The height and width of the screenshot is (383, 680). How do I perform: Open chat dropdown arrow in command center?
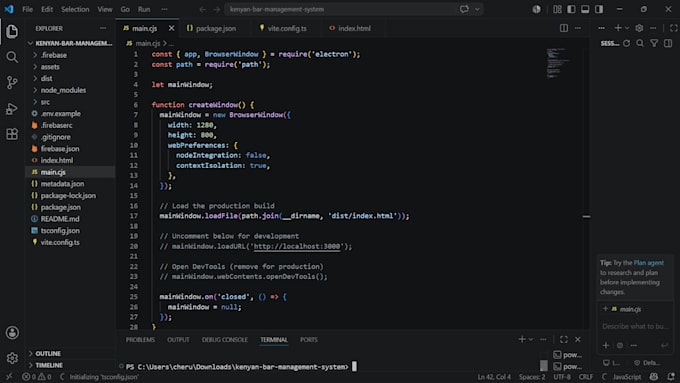(x=477, y=9)
